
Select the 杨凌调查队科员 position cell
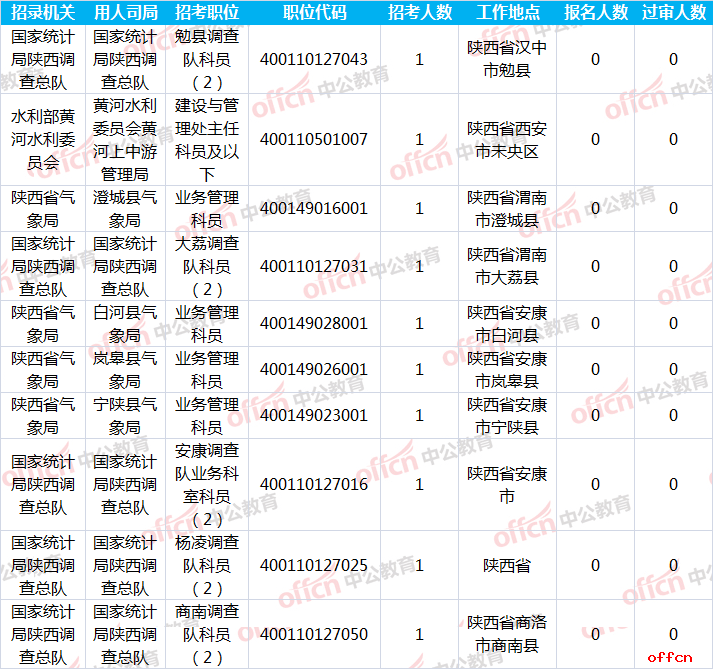(x=206, y=566)
